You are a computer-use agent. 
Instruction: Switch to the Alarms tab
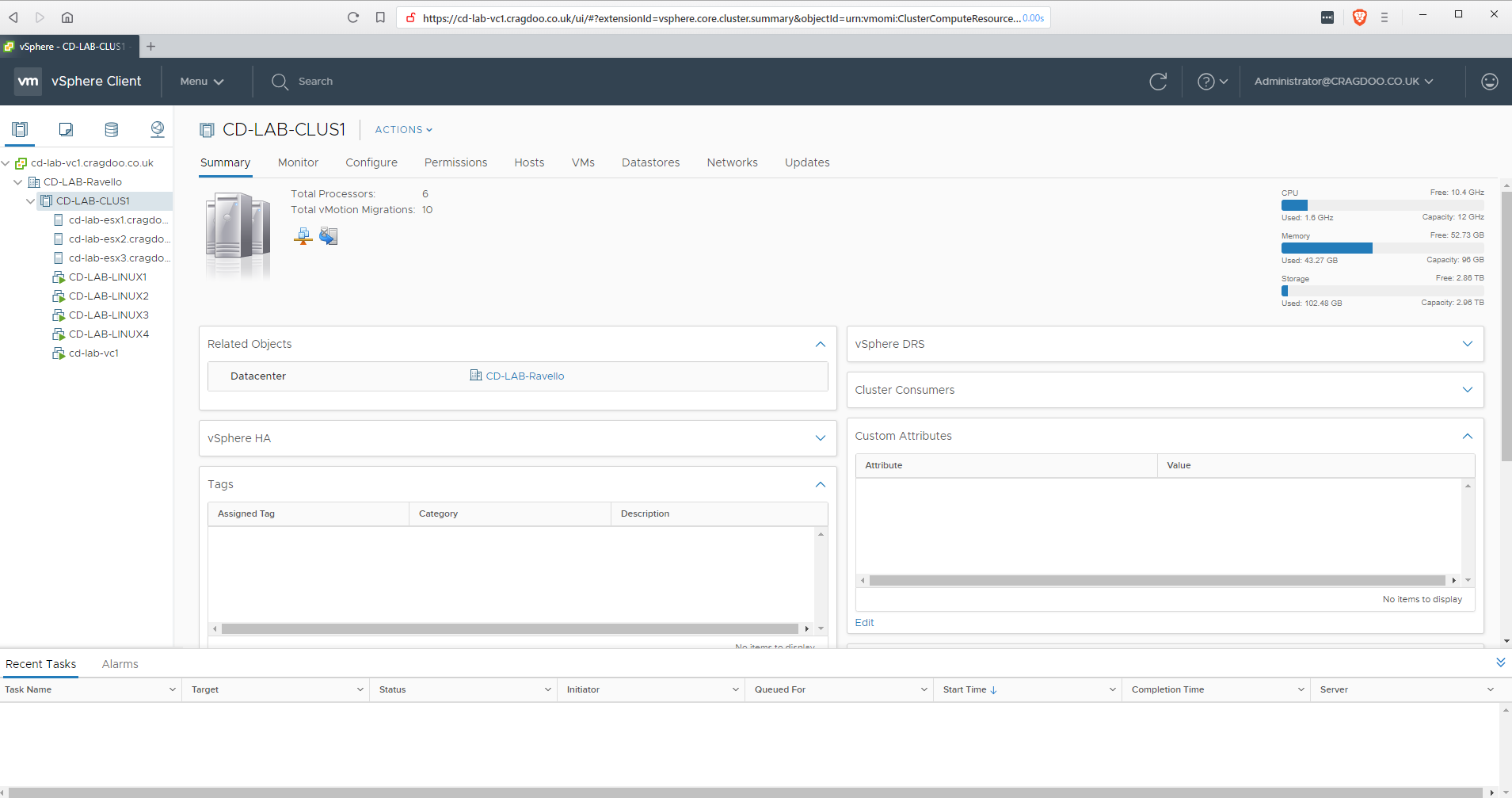coord(120,664)
